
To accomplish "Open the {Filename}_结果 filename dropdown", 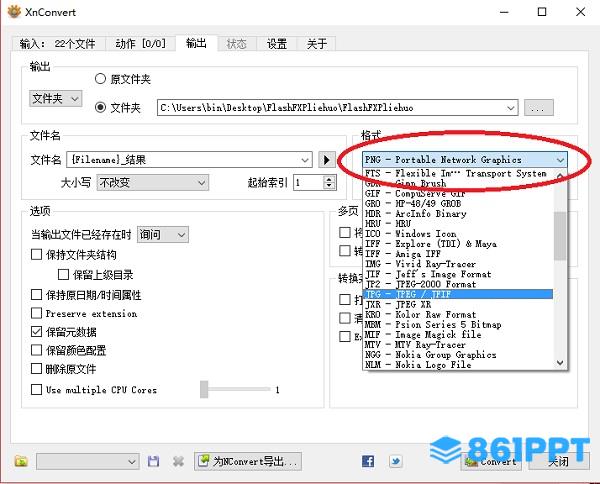I will coord(305,160).
